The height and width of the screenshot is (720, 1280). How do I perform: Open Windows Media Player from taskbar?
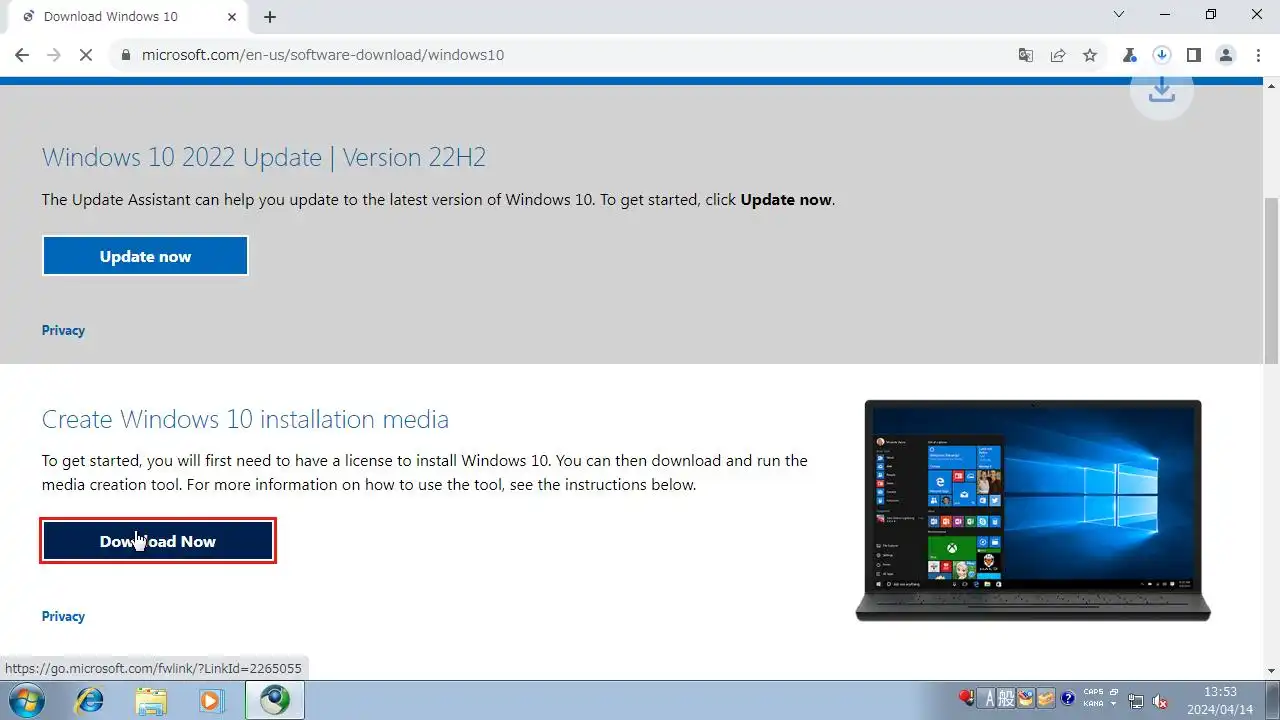pyautogui.click(x=211, y=700)
